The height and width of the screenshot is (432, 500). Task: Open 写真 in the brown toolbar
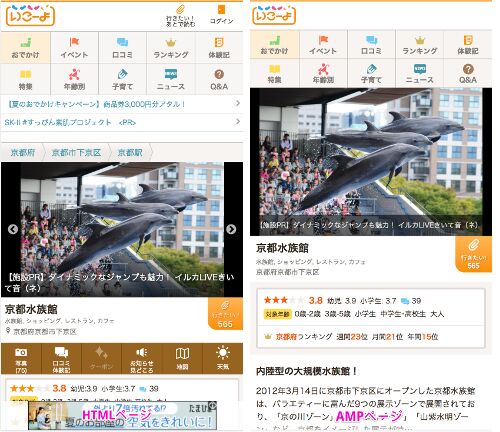click(21, 359)
